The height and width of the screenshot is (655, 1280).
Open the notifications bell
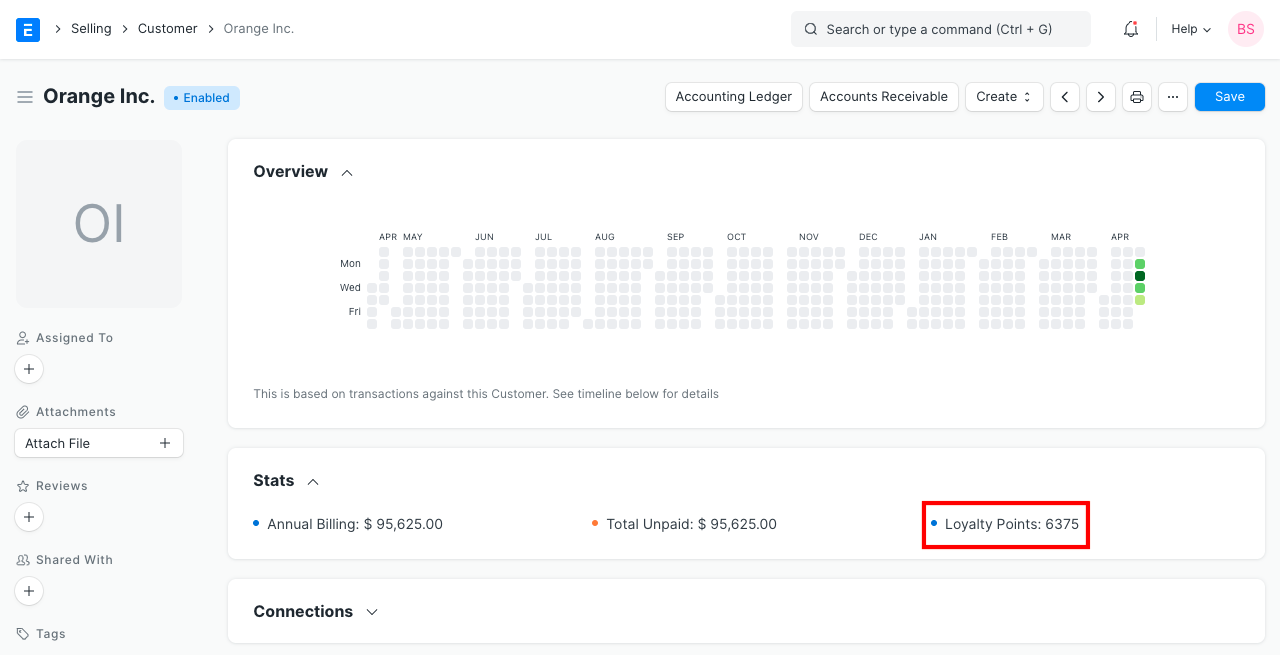pos(1131,29)
